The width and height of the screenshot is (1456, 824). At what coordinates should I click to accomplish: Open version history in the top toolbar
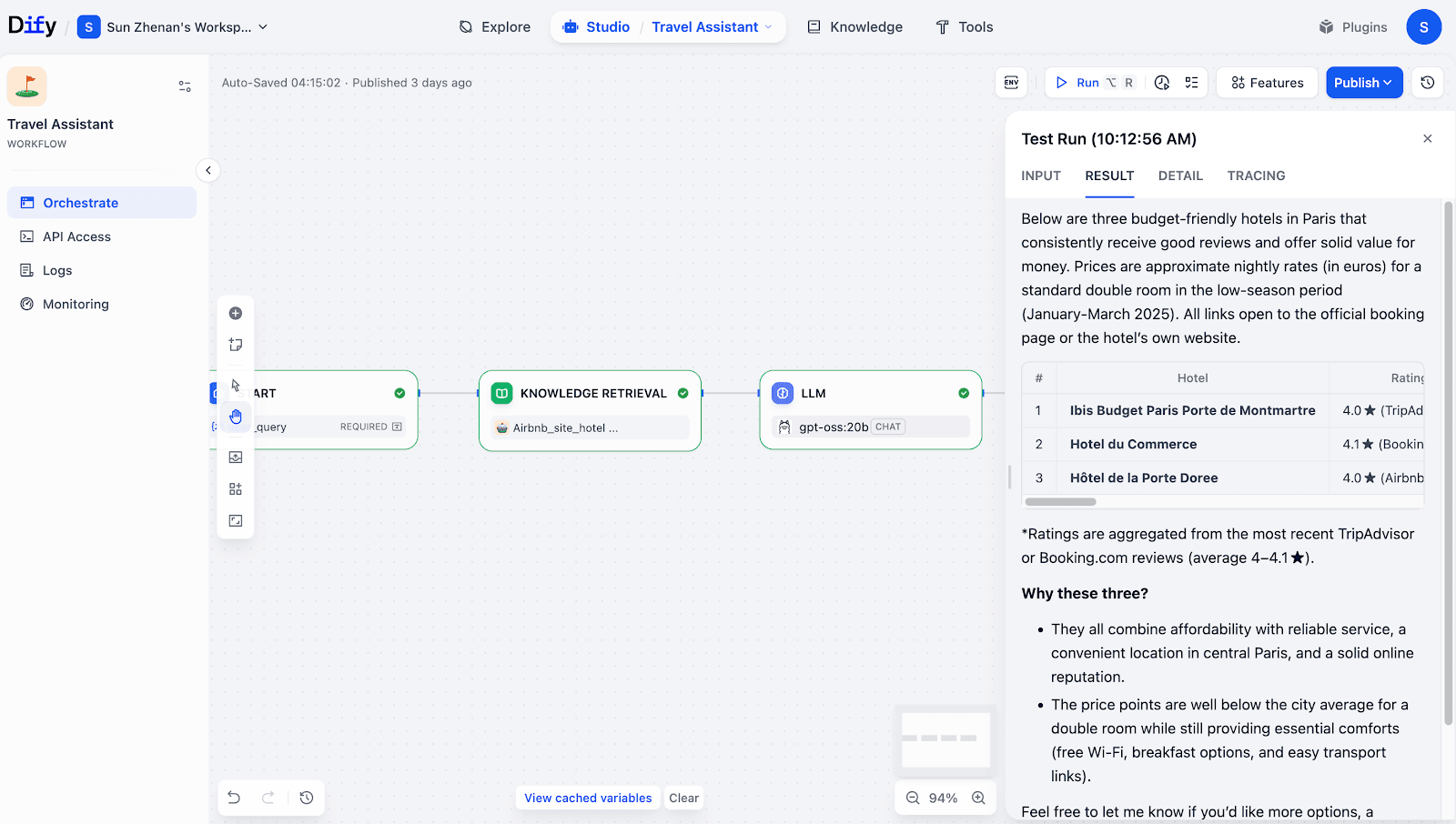[x=1427, y=83]
